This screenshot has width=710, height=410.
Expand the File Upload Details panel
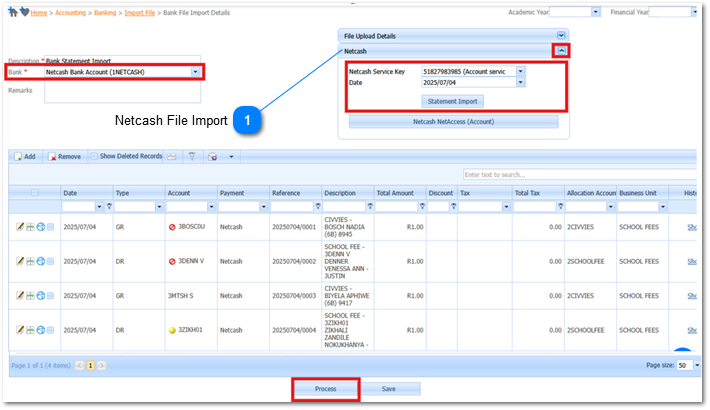click(561, 36)
